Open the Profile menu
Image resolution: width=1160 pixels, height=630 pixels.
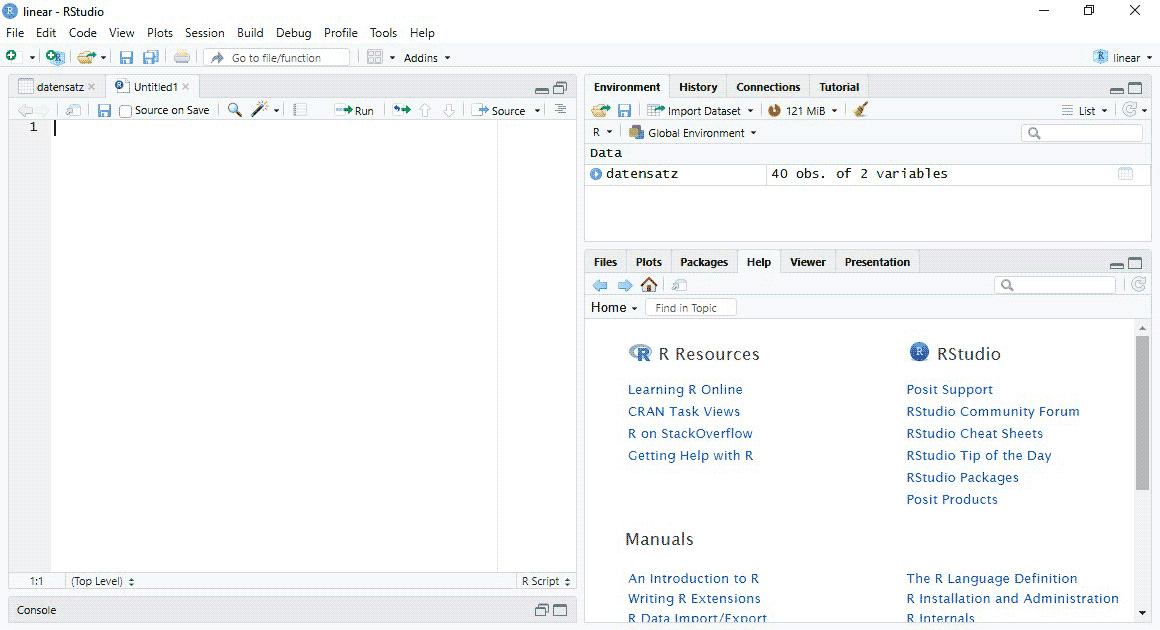point(340,33)
